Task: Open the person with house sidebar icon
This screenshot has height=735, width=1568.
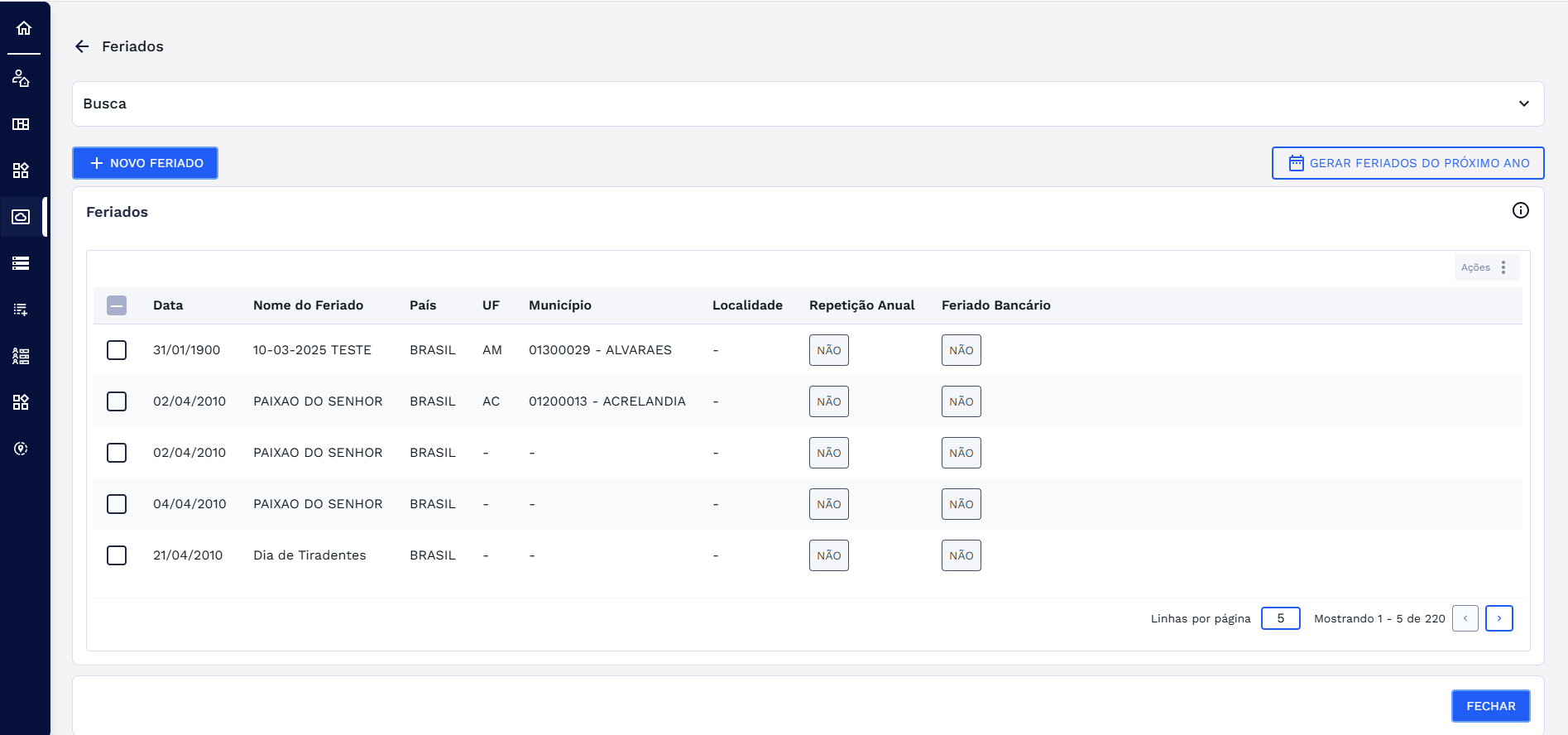Action: (21, 79)
